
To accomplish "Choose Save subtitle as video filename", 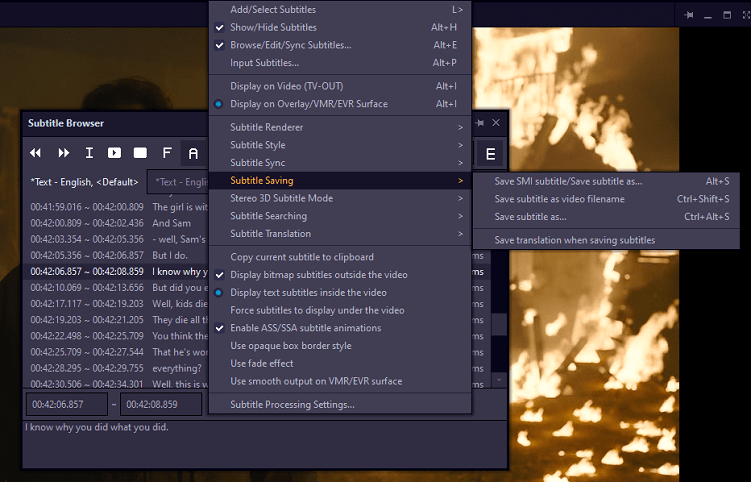I will pos(606,199).
